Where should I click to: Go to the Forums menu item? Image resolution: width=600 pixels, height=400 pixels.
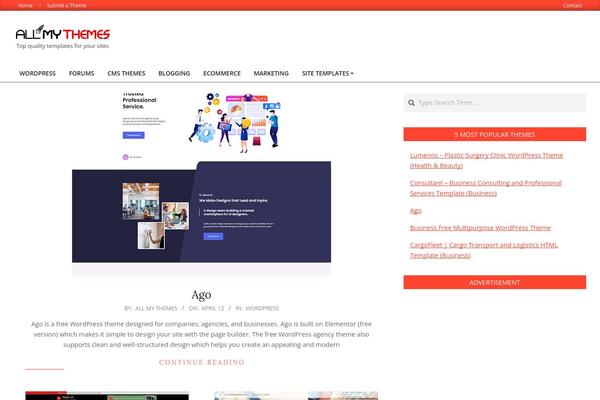pos(82,73)
